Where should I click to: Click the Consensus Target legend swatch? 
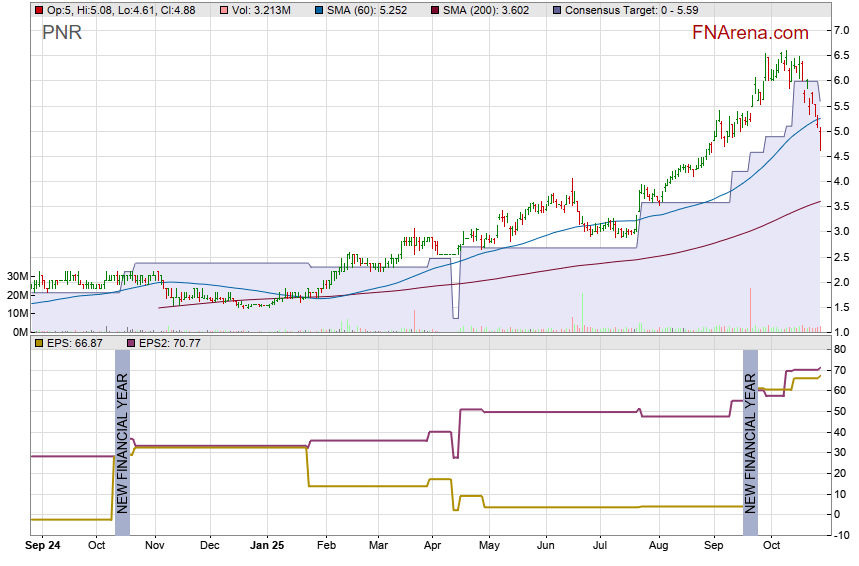(x=556, y=10)
